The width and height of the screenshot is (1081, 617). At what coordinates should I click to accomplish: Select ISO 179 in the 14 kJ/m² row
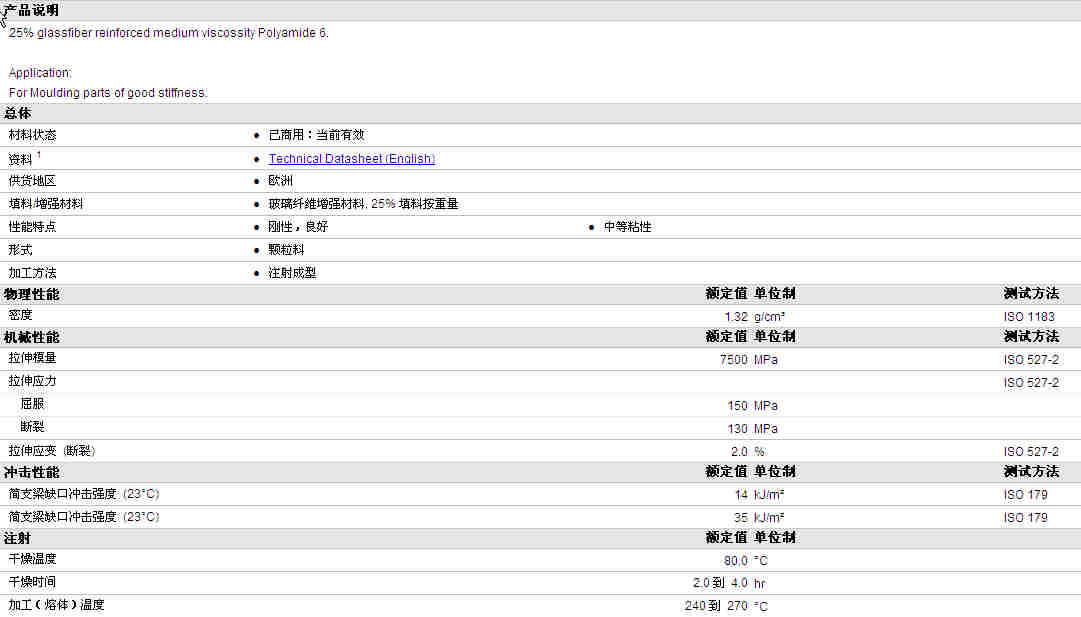[1026, 495]
